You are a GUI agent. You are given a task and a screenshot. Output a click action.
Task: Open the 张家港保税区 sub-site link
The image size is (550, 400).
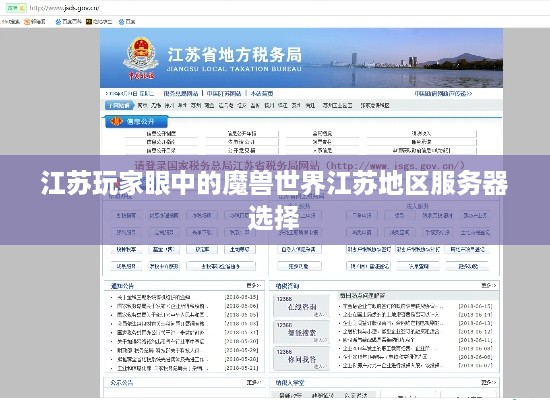tap(375, 105)
